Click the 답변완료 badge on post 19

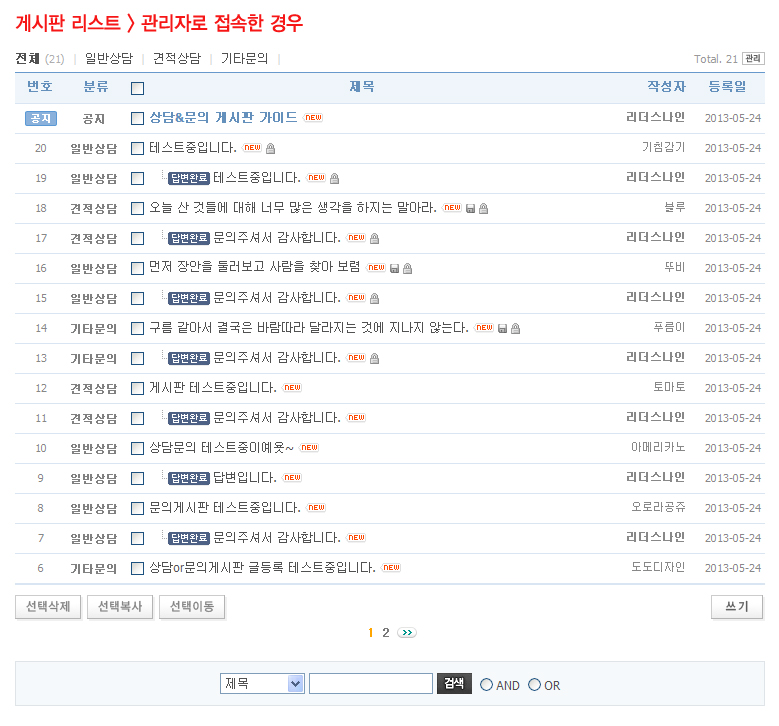click(x=189, y=178)
